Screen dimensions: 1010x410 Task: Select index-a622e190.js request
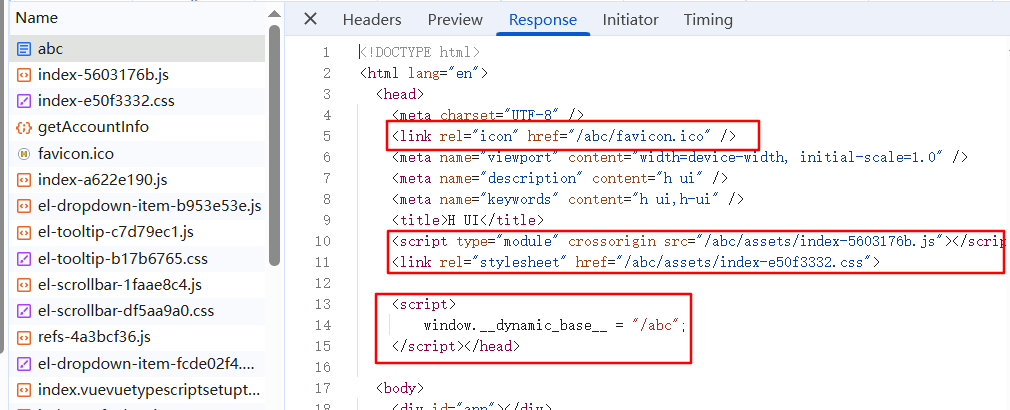138,180
